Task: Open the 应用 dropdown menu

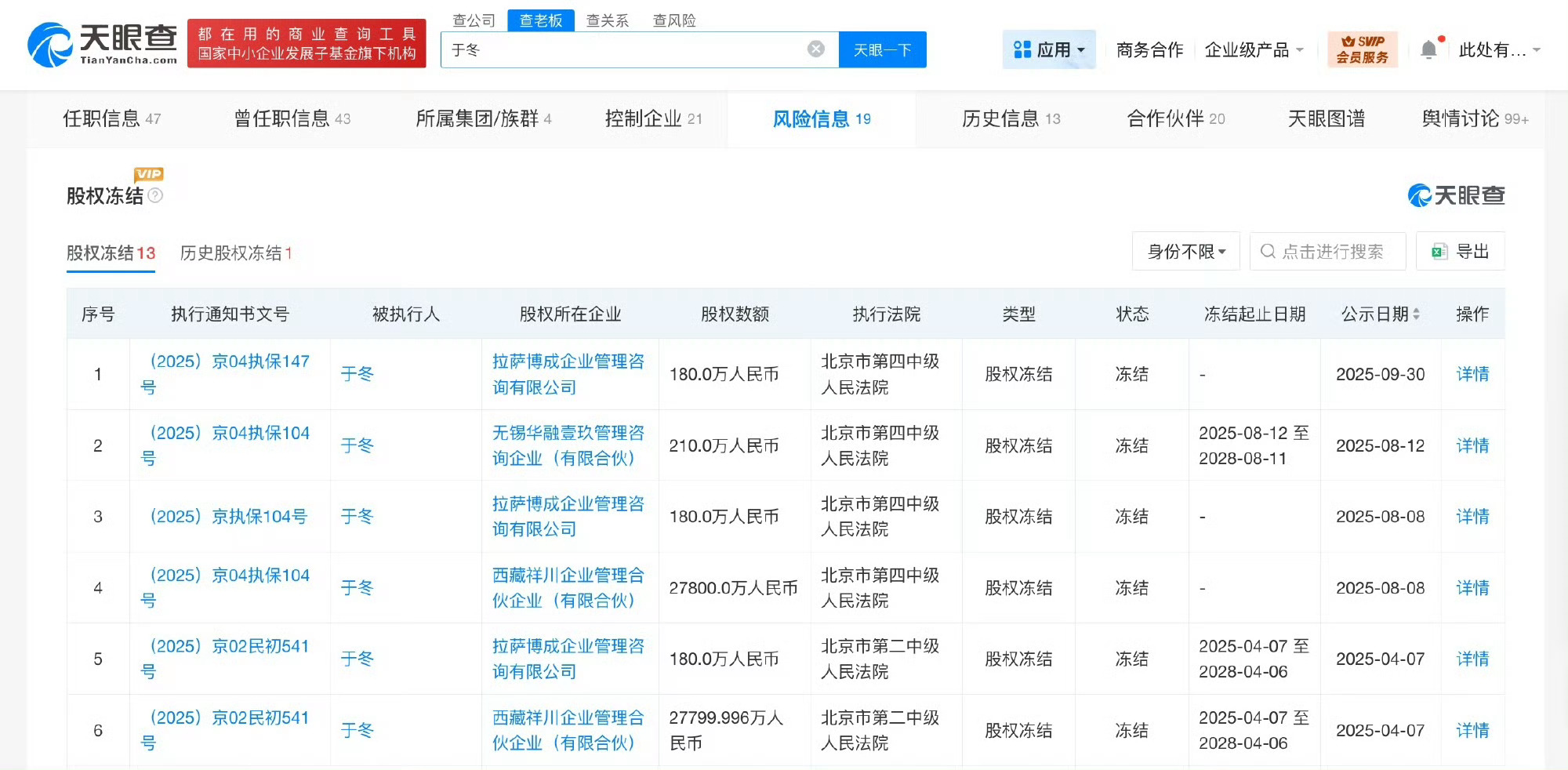Action: click(1049, 49)
